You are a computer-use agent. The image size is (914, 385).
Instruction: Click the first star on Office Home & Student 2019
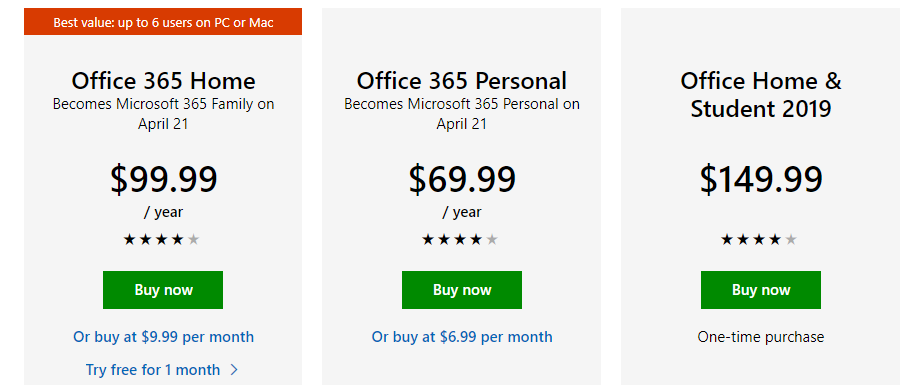coord(727,239)
